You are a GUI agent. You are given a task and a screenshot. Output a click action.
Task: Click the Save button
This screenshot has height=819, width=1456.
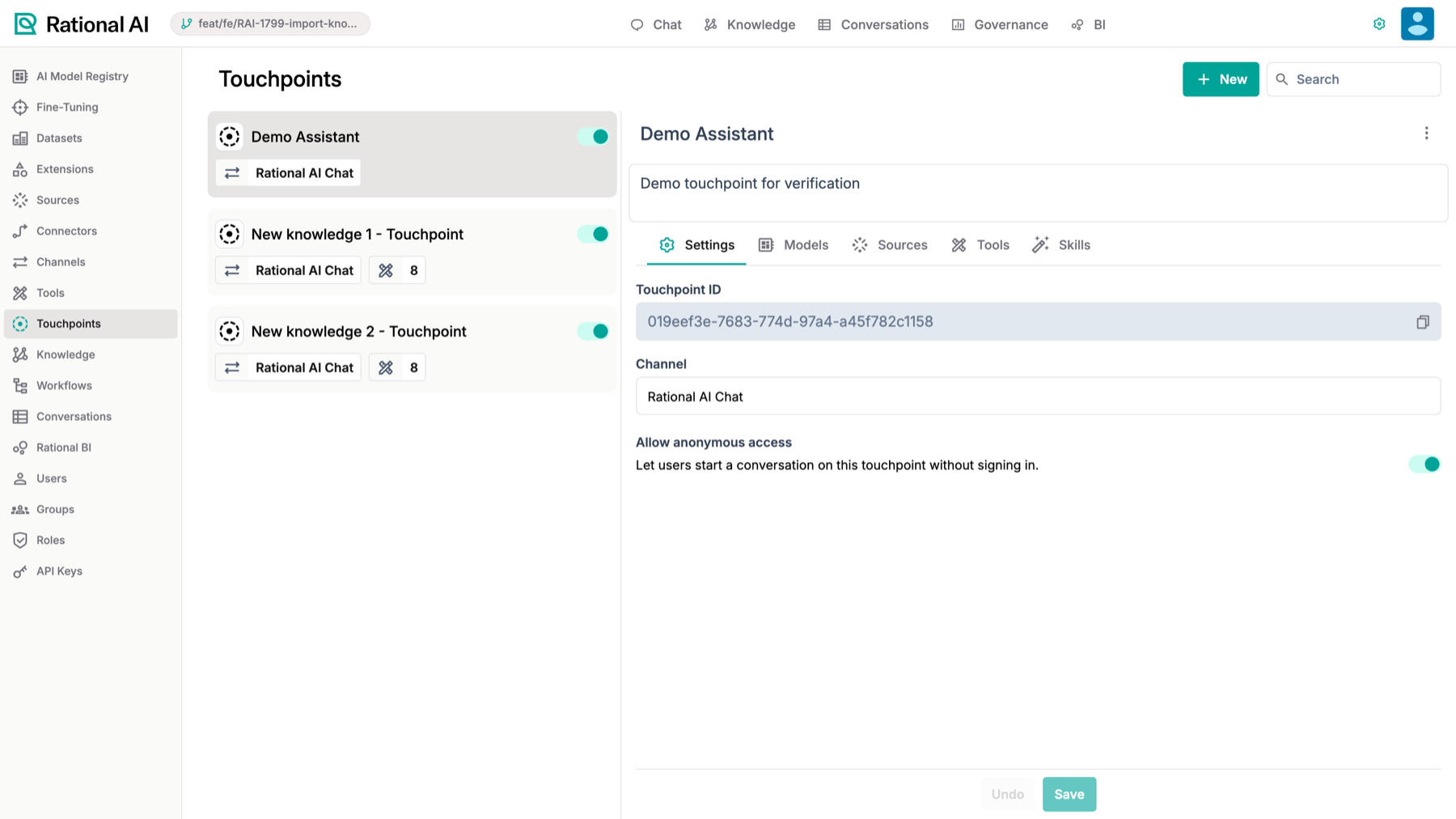coord(1069,794)
